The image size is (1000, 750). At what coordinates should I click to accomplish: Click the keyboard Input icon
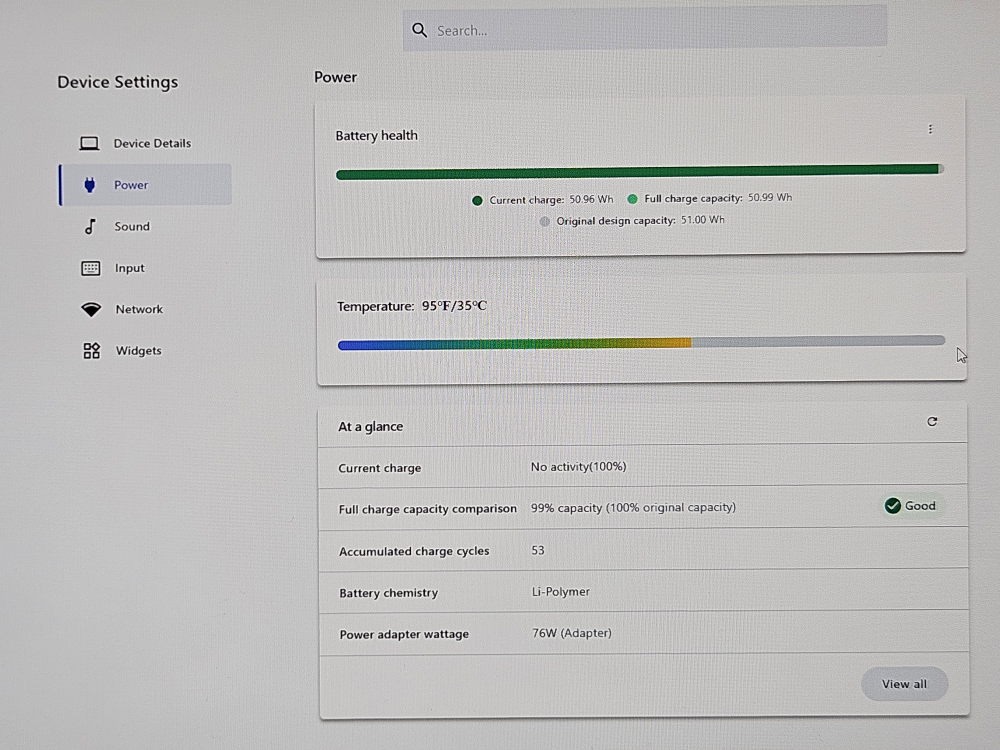click(90, 268)
